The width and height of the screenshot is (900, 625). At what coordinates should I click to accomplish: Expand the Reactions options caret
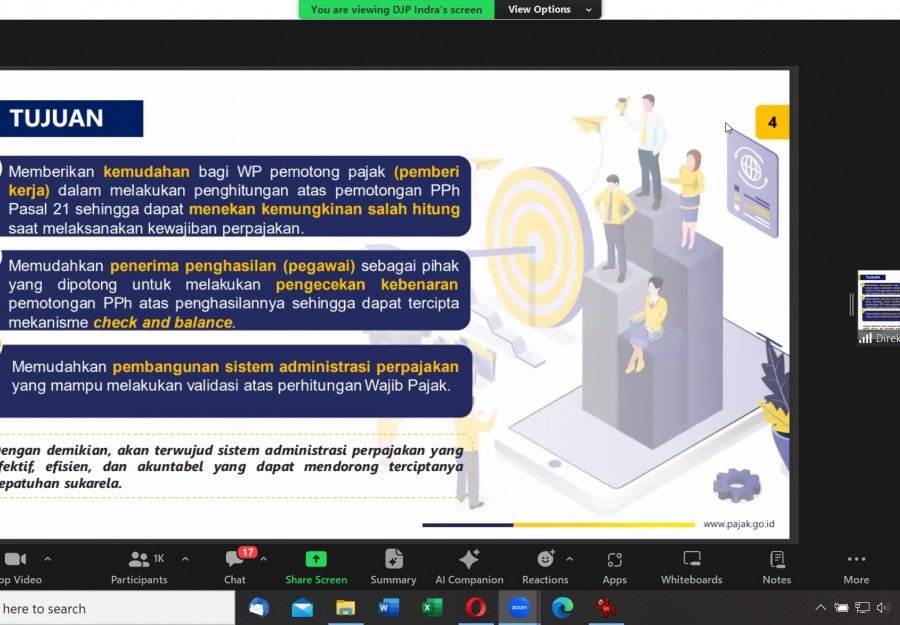(570, 559)
